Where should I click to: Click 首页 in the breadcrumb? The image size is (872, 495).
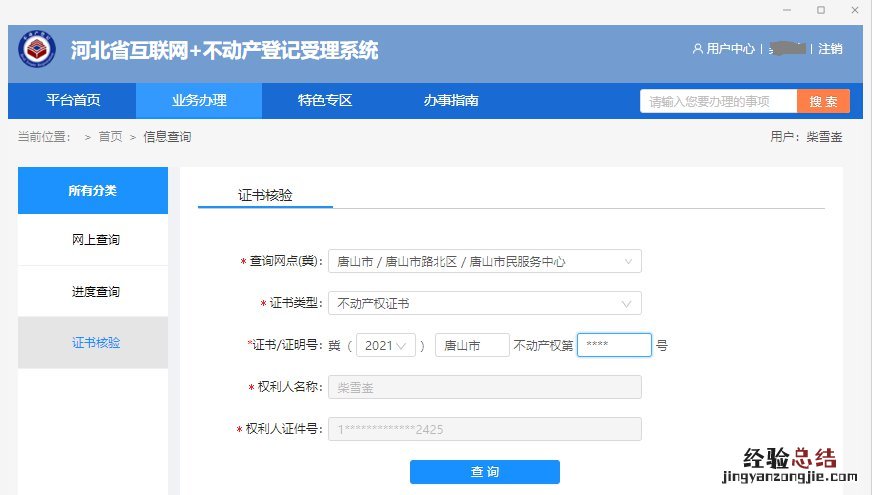[x=110, y=137]
